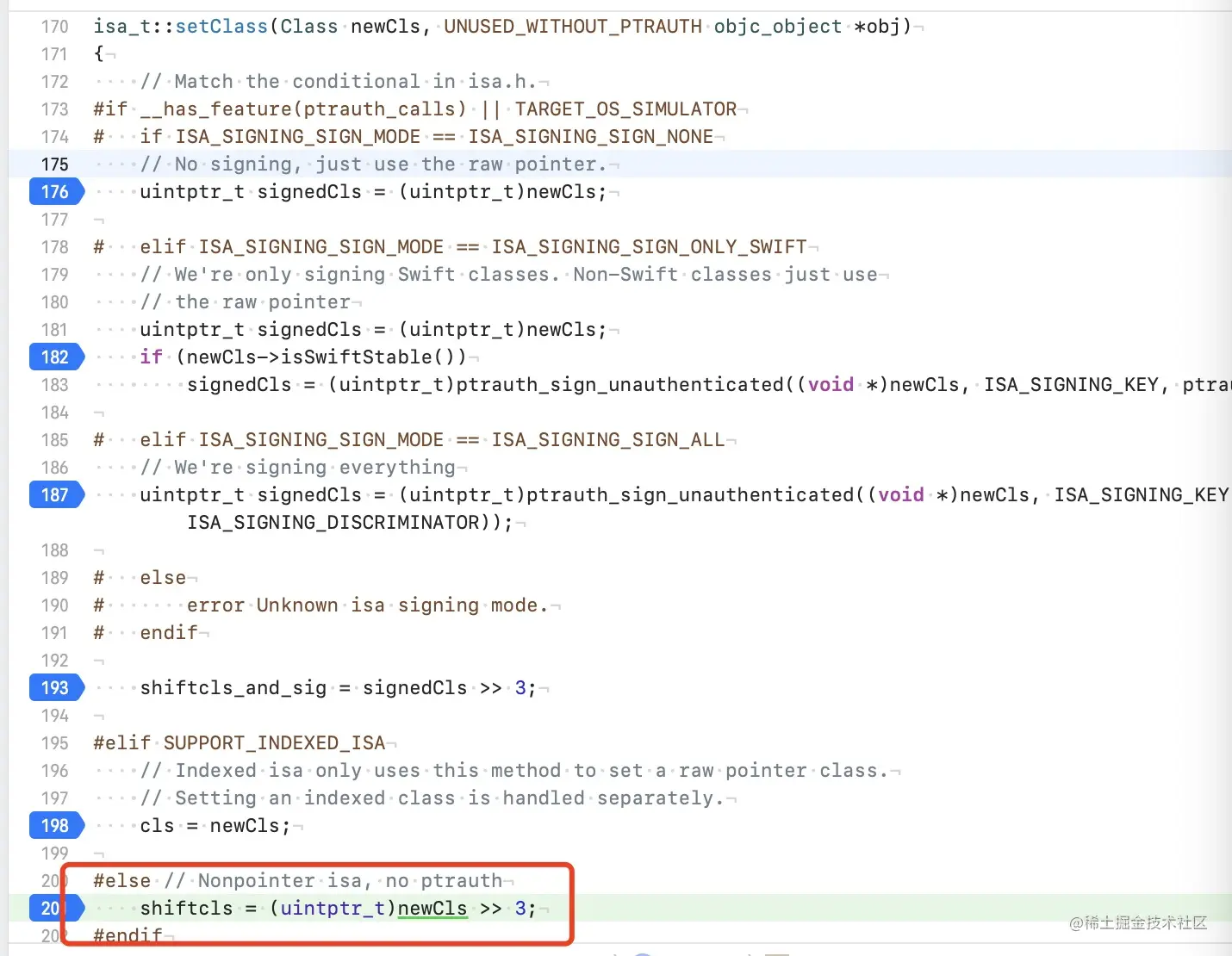Click 'cls = newCls;' on line 198
This screenshot has height=956, width=1232.
[x=215, y=825]
